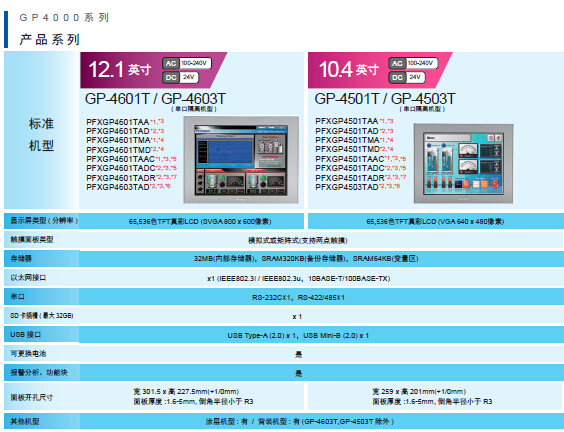Screen dimensions: 564x432
Task: Click the AC 100-240V badge under 10.4 inch
Action: 413,63
